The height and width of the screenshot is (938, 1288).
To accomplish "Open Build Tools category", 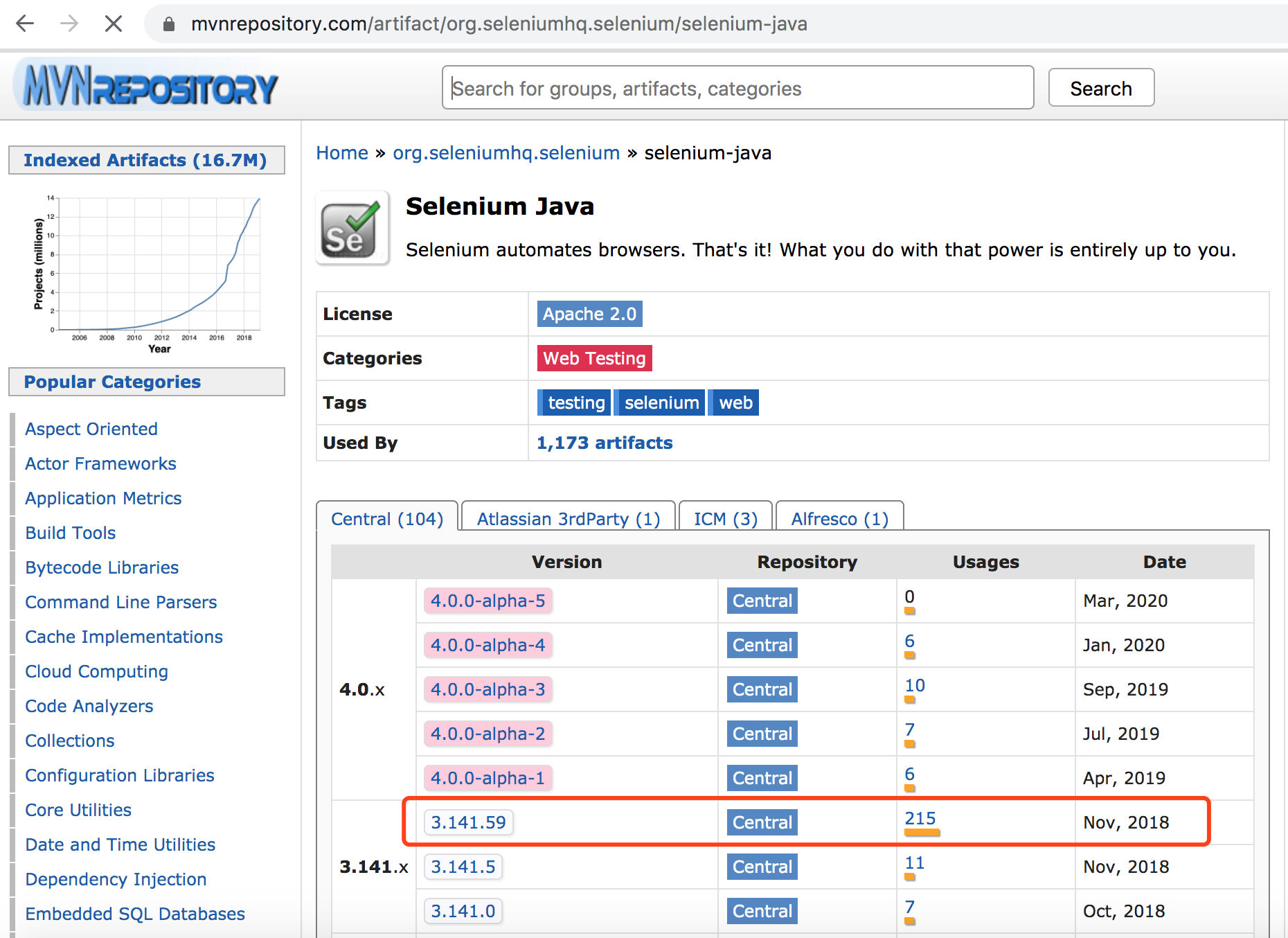I will 71,533.
